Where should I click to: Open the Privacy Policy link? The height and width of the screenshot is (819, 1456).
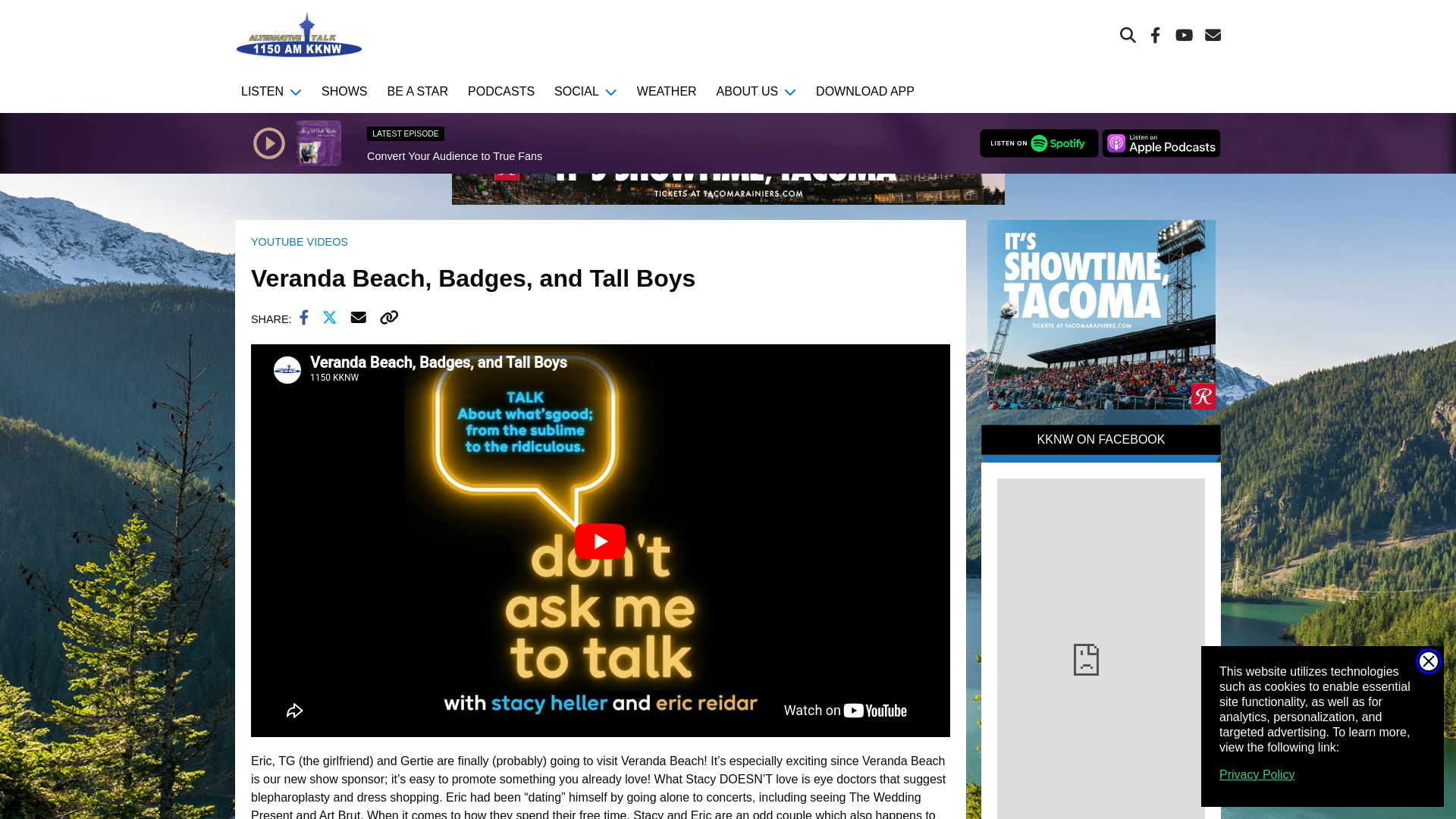pyautogui.click(x=1257, y=775)
